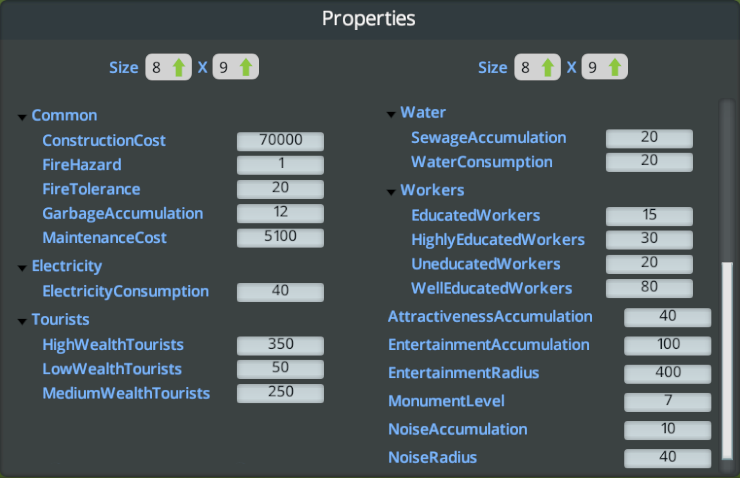Select the ElectricityConsumption value box
This screenshot has width=740, height=478.
point(280,292)
